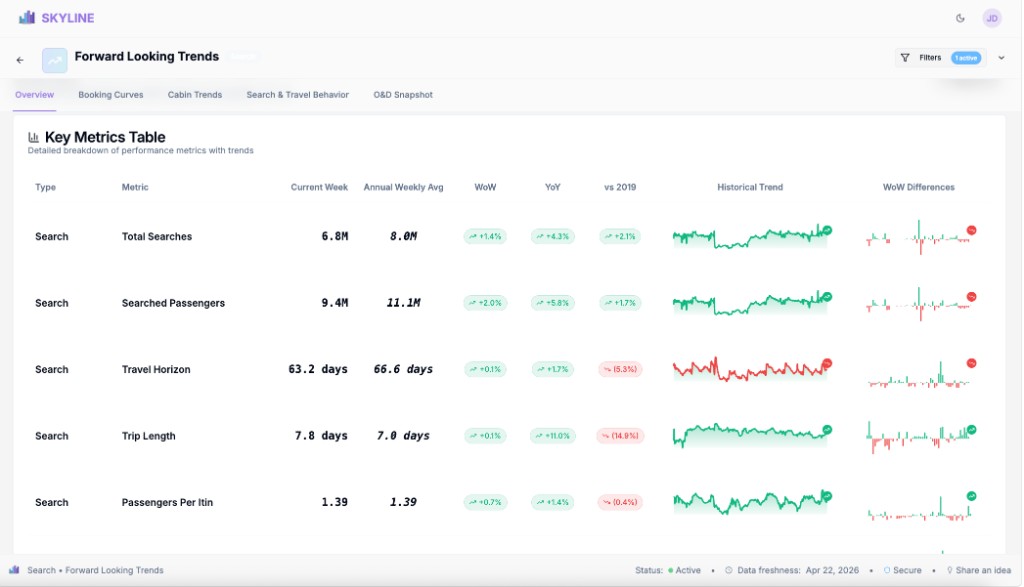Click Total Searches +4.3% YoY badge
The height and width of the screenshot is (587, 1024).
click(x=552, y=236)
